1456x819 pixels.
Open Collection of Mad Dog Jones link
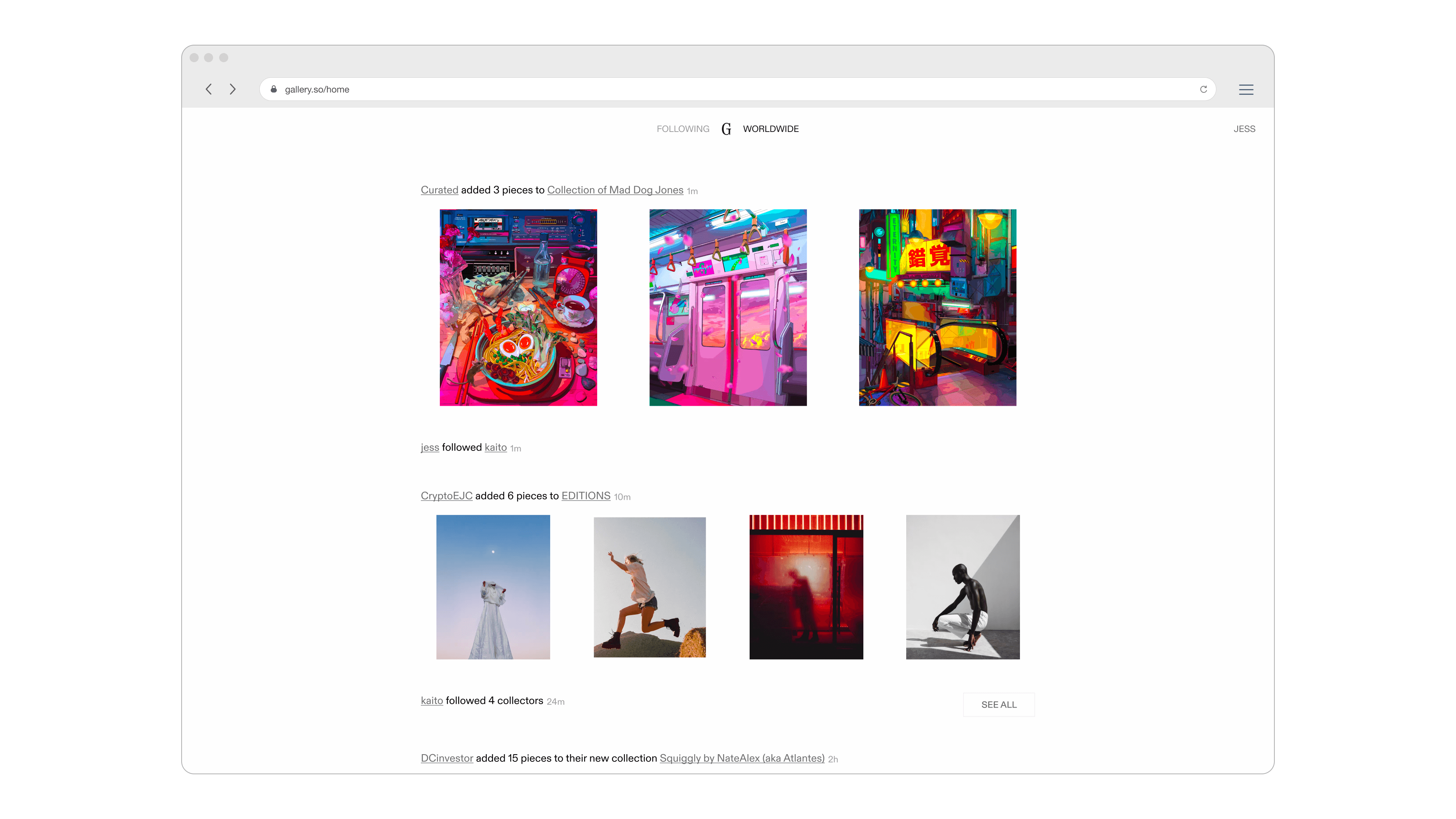coord(615,190)
